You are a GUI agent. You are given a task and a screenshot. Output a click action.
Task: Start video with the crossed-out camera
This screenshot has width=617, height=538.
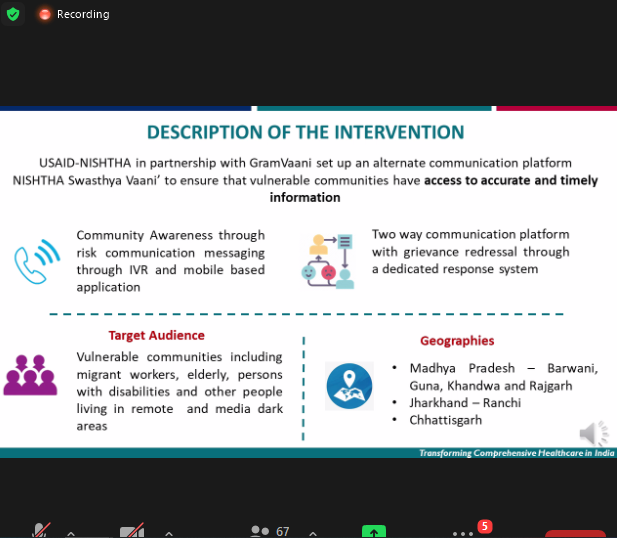(x=132, y=531)
